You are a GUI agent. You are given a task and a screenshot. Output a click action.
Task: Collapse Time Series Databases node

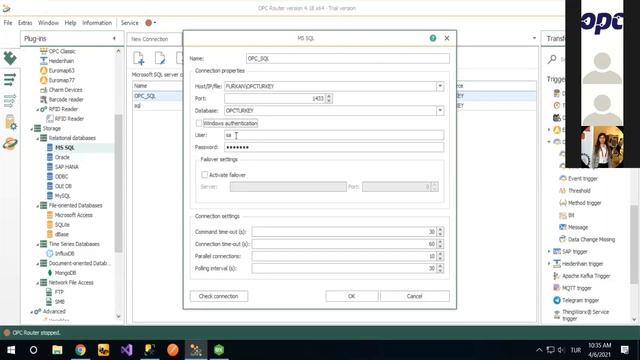(38, 244)
